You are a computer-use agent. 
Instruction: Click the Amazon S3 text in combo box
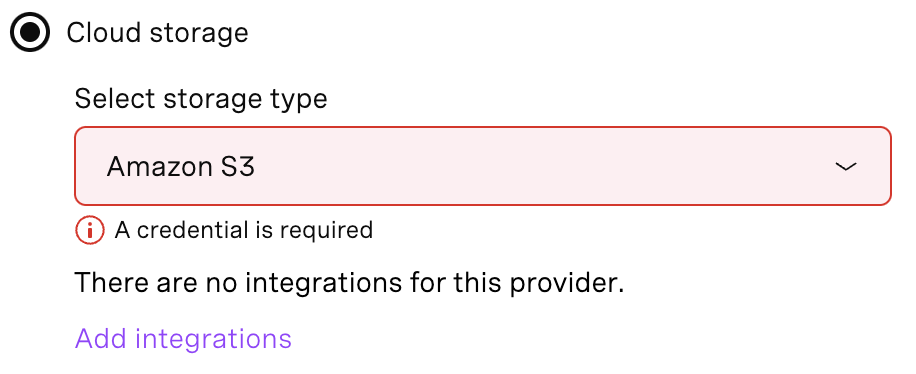(181, 167)
